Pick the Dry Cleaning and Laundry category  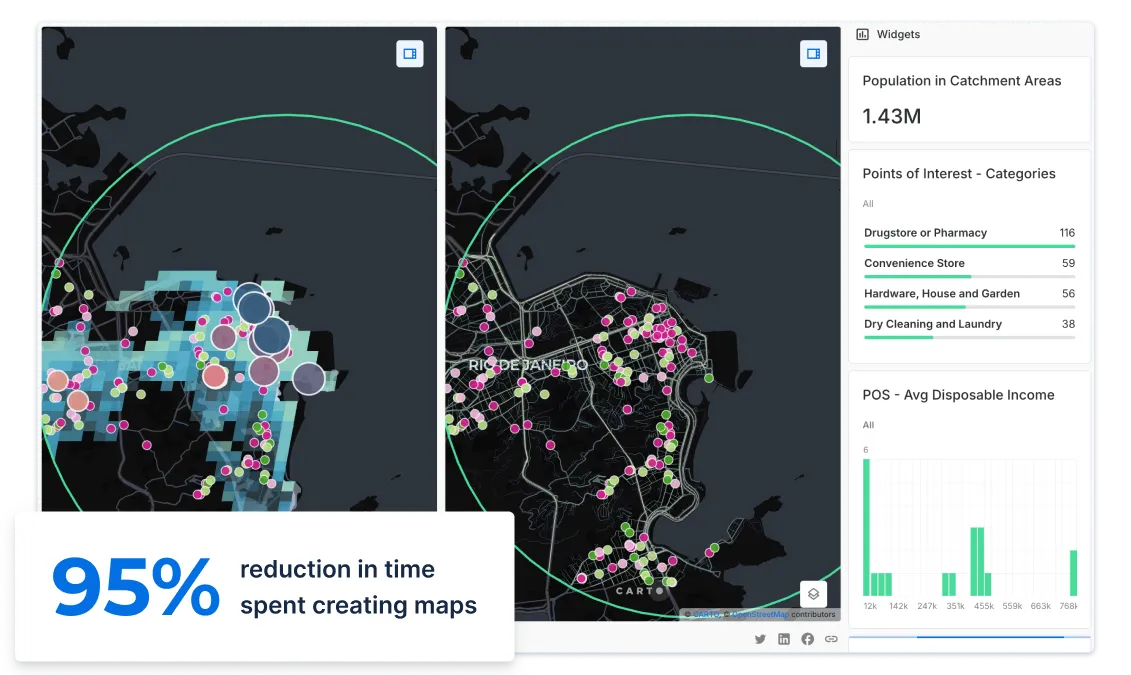932,324
